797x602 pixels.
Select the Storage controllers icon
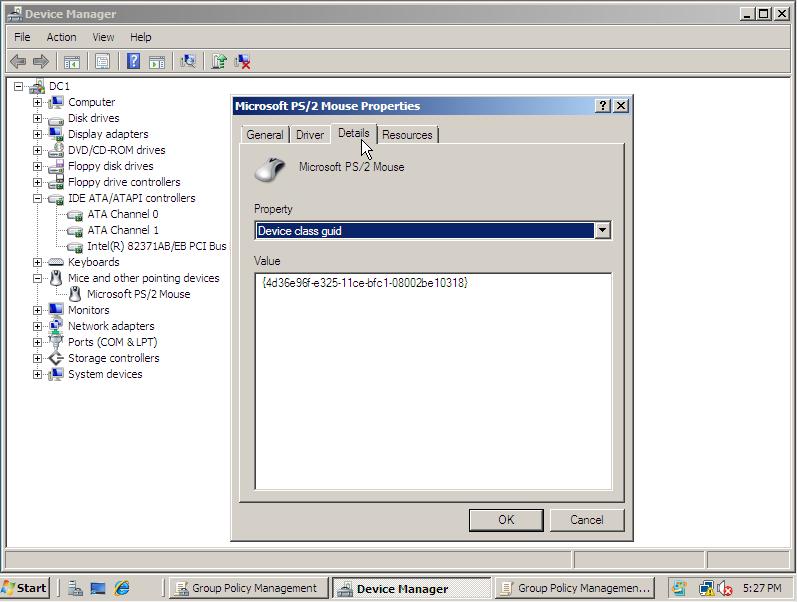coord(55,358)
